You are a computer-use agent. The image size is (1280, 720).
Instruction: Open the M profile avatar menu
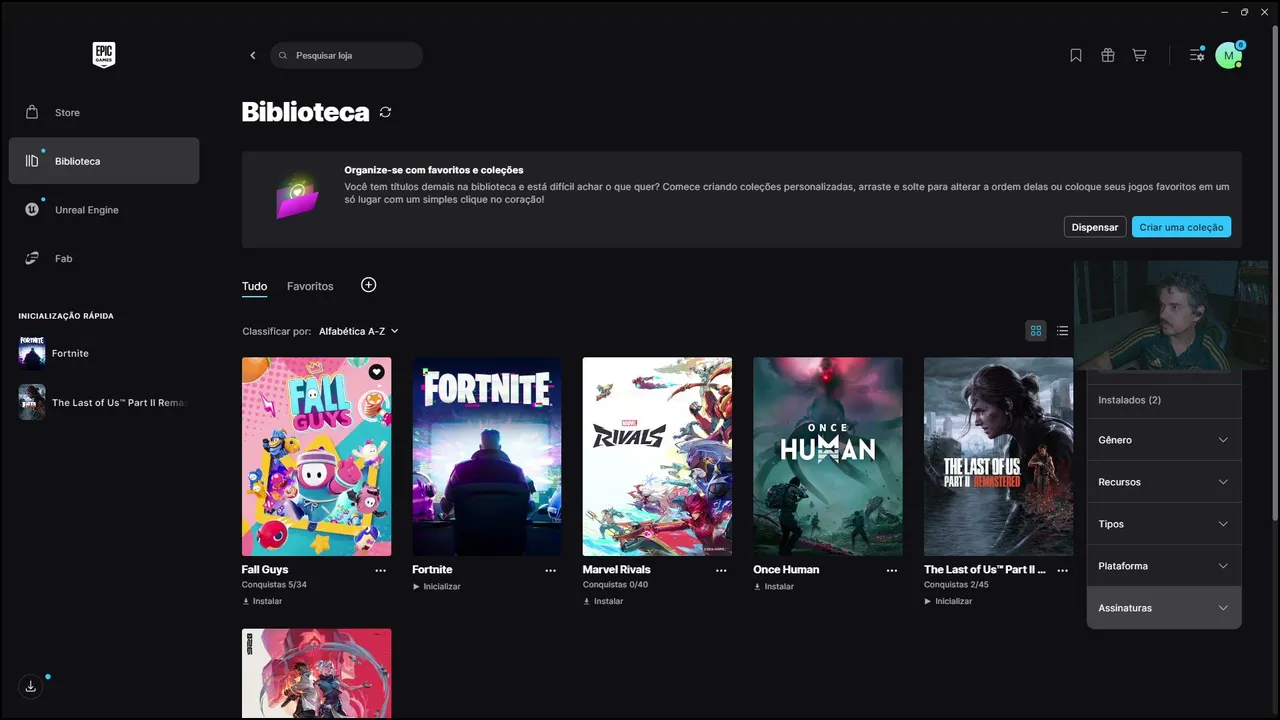[1229, 56]
